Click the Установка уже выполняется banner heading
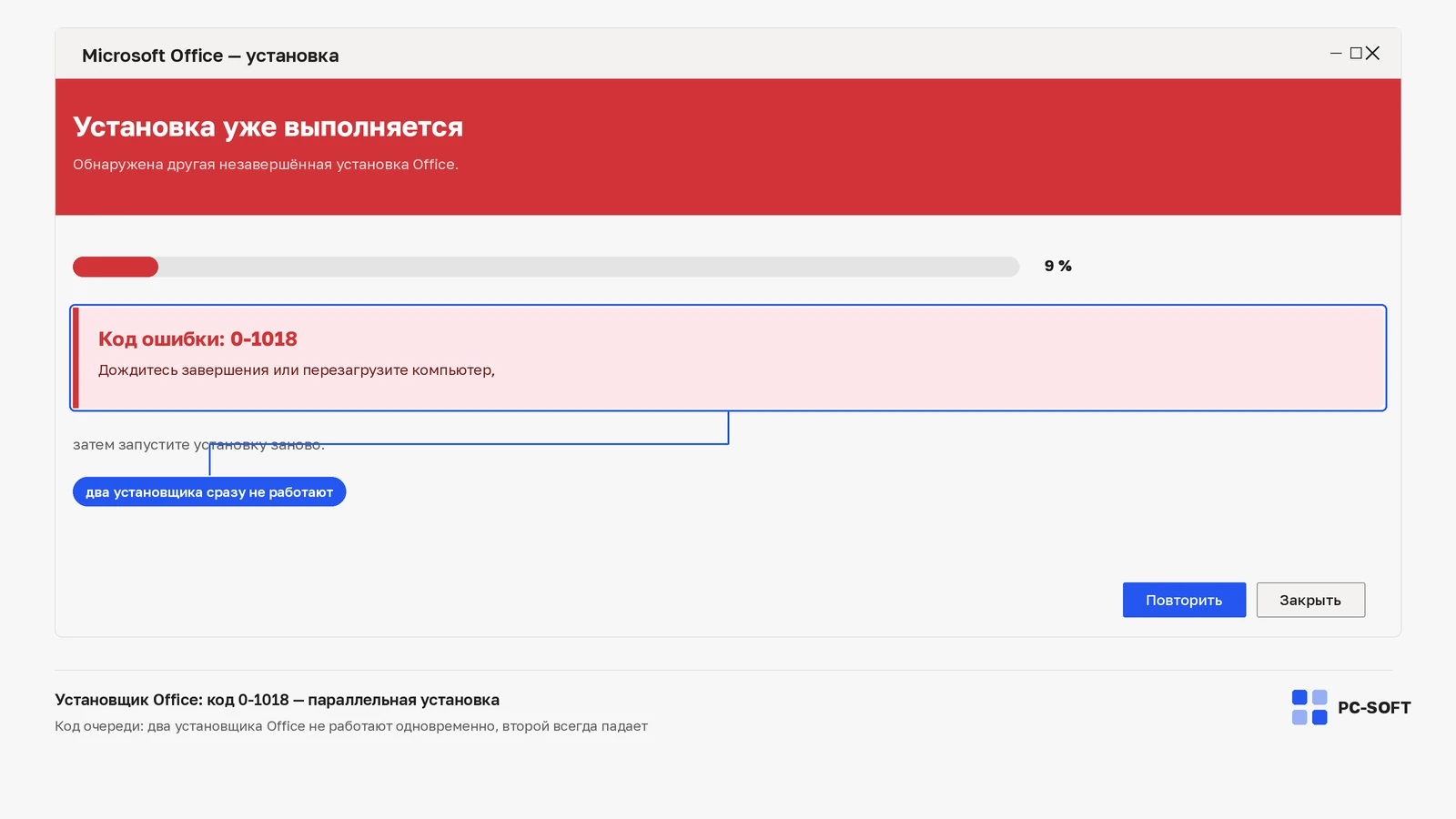Image resolution: width=1456 pixels, height=819 pixels. (x=268, y=126)
